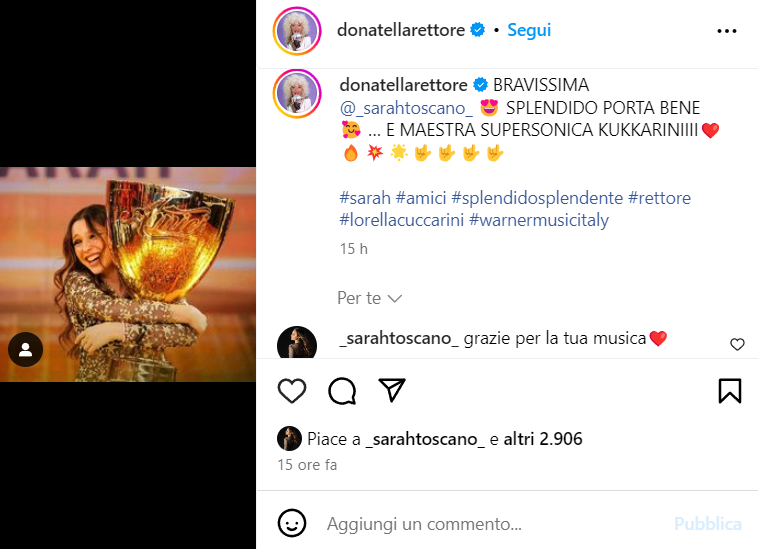Screen dimensions: 758x549
Task: Follow donatellarettore via Segui
Action: pyautogui.click(x=529, y=30)
